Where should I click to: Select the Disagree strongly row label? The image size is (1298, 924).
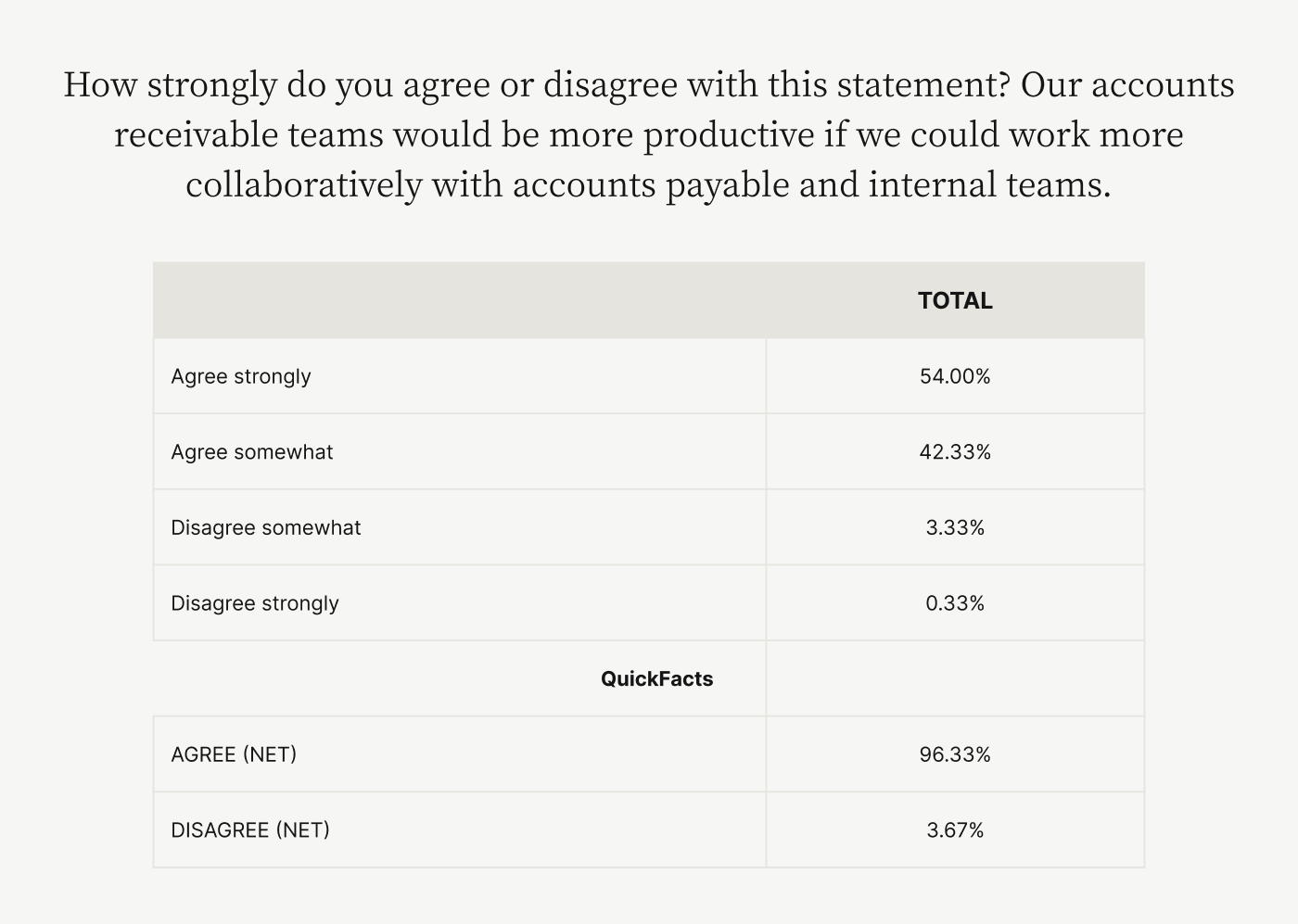point(255,603)
